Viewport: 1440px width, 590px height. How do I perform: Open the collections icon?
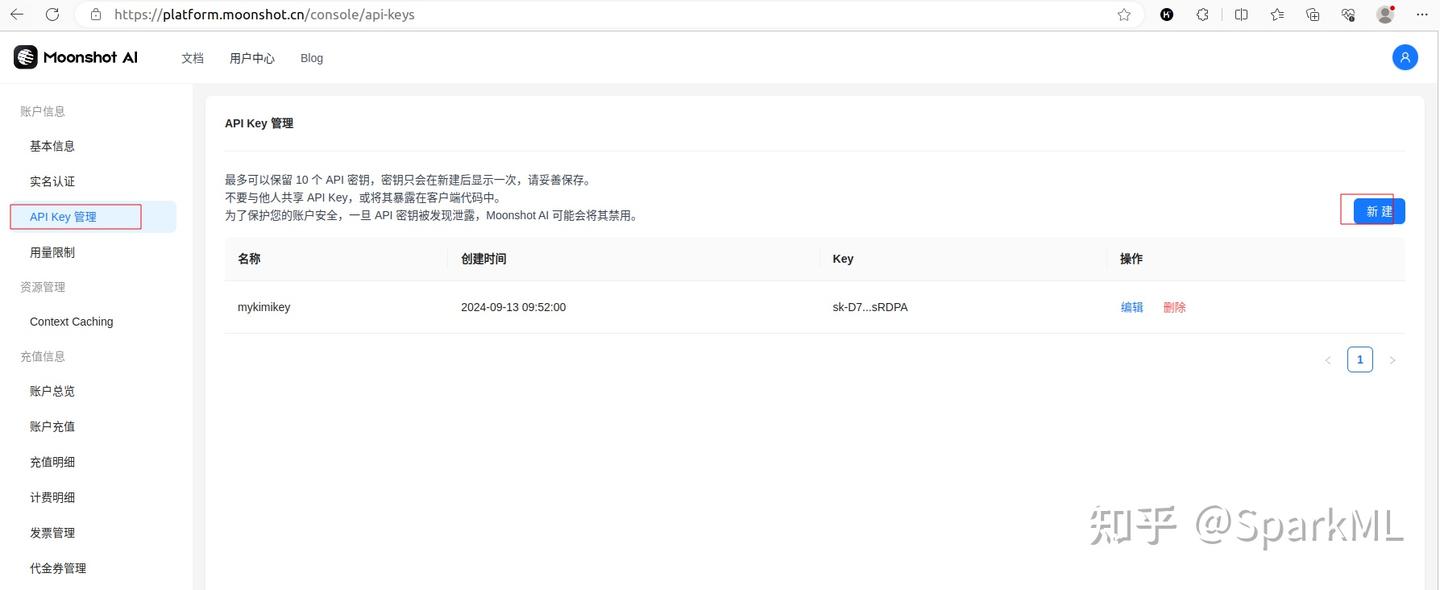coord(1313,15)
